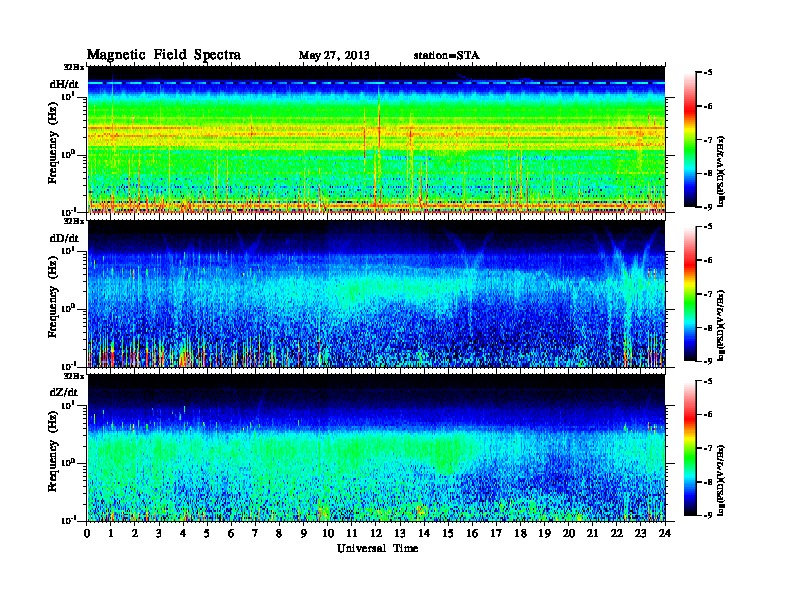The image size is (792, 612).
Task: Click the "Universal Time" axis label
Action: [377, 548]
